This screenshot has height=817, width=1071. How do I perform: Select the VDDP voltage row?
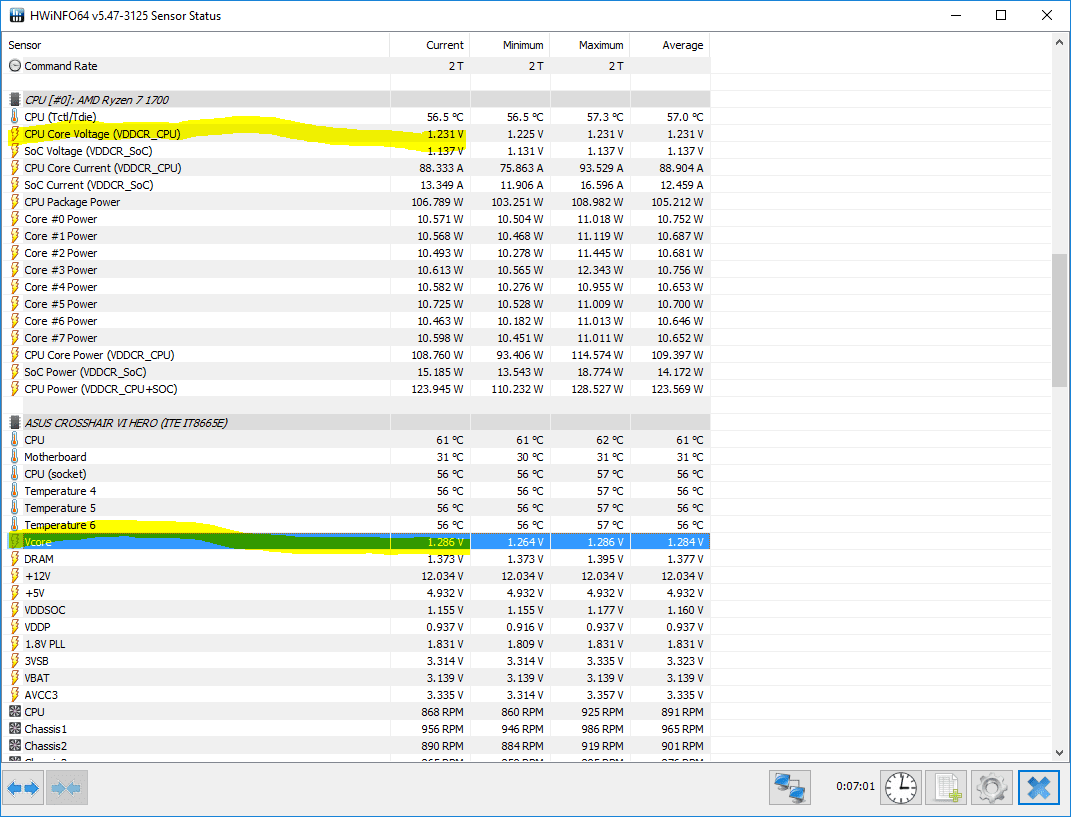point(358,627)
